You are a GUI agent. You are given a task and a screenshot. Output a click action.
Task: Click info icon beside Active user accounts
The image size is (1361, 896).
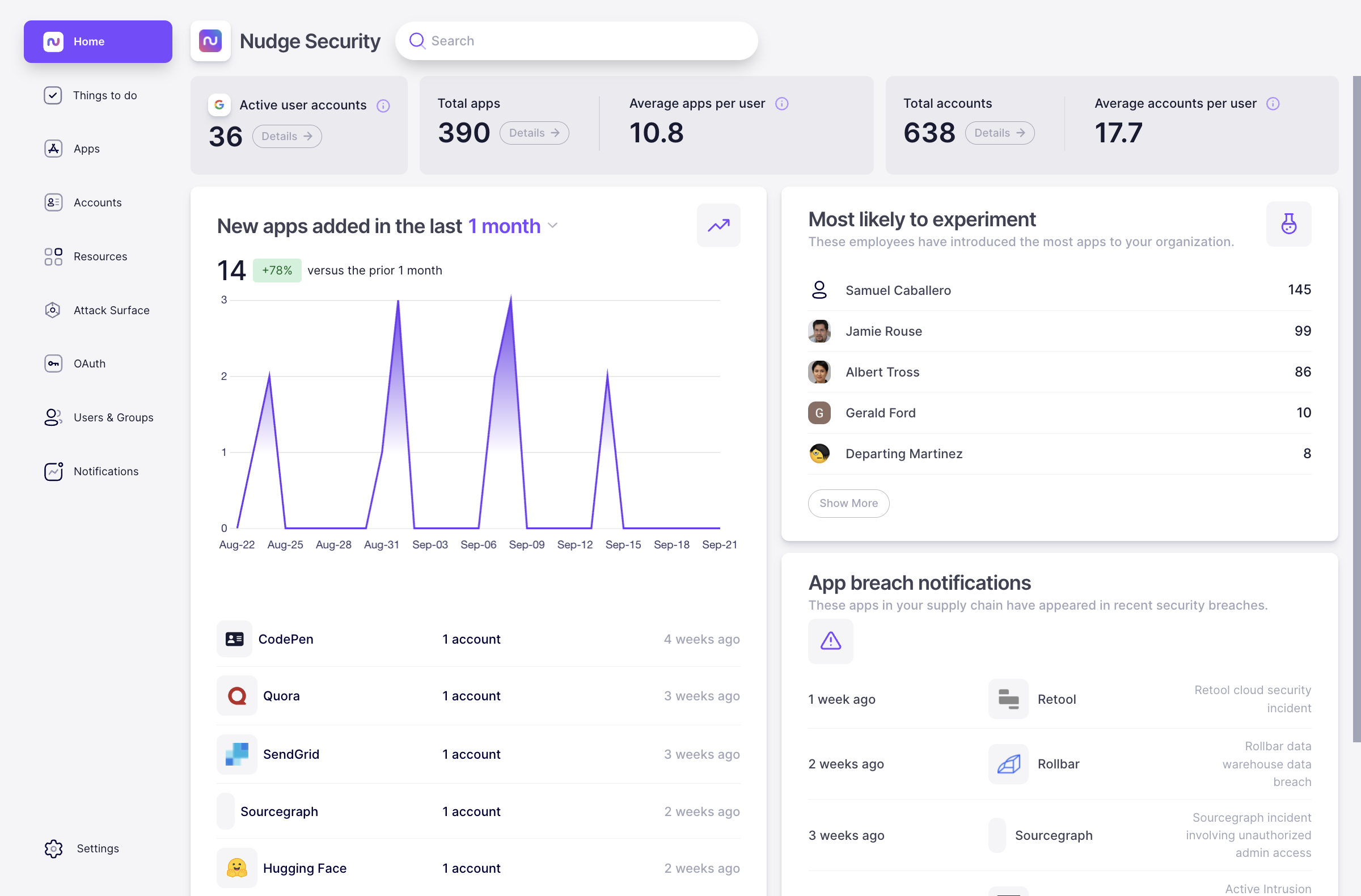[x=383, y=106]
